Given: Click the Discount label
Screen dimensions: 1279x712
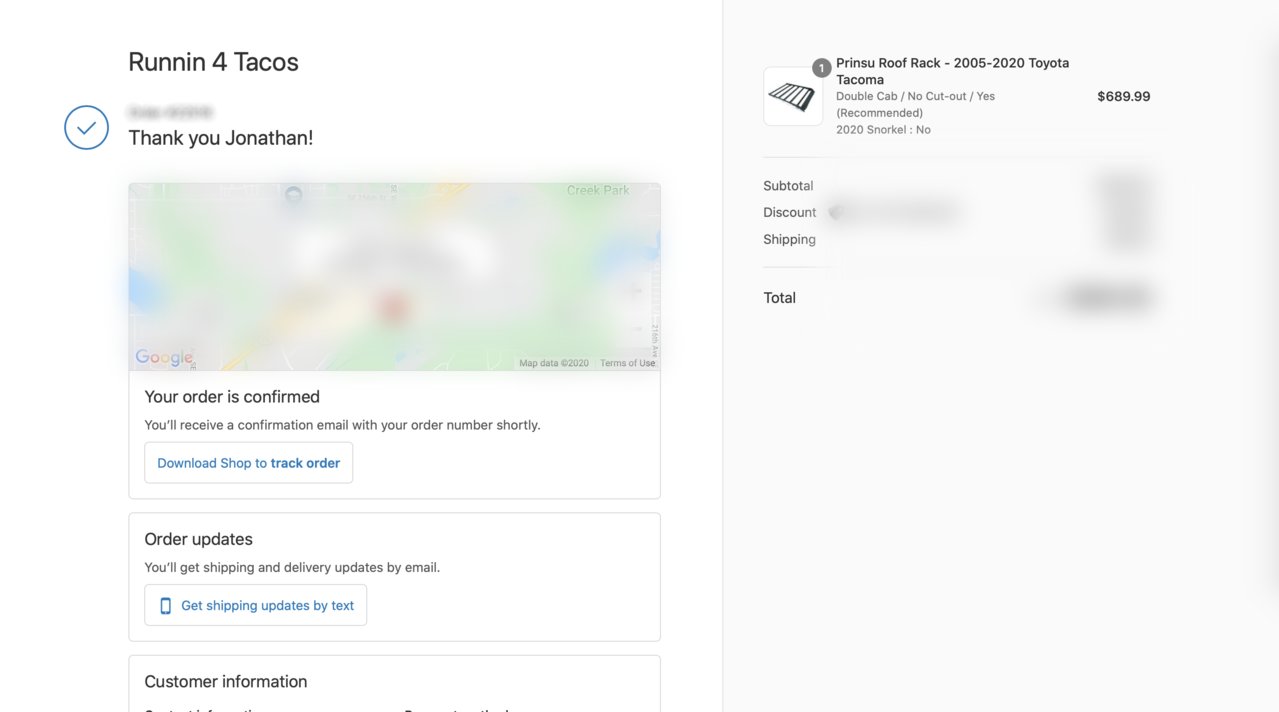Looking at the screenshot, I should [x=790, y=212].
